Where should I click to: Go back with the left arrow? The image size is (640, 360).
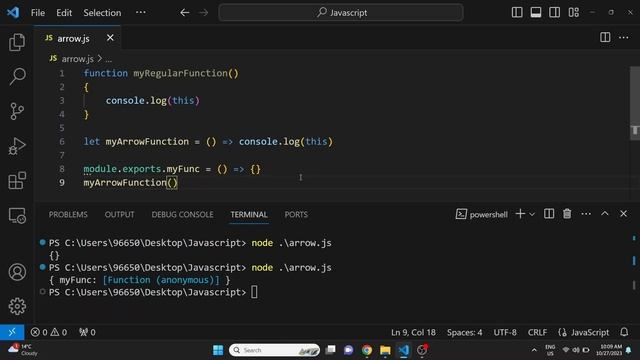point(184,13)
